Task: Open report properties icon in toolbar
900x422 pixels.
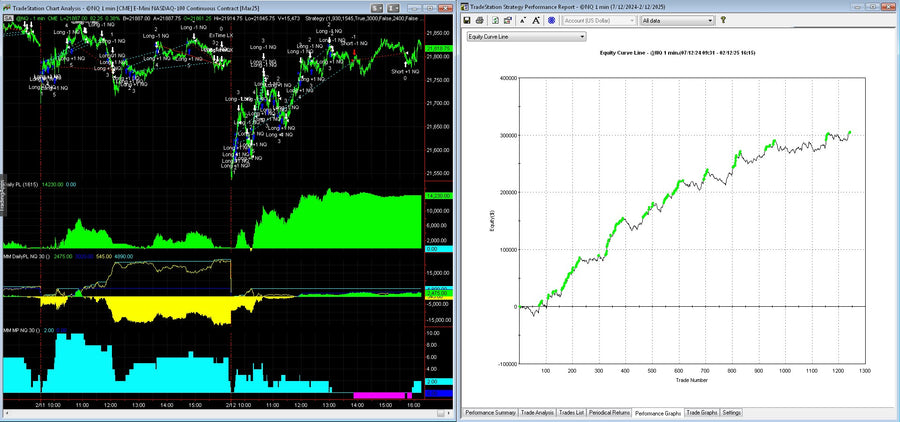Action: [507, 20]
